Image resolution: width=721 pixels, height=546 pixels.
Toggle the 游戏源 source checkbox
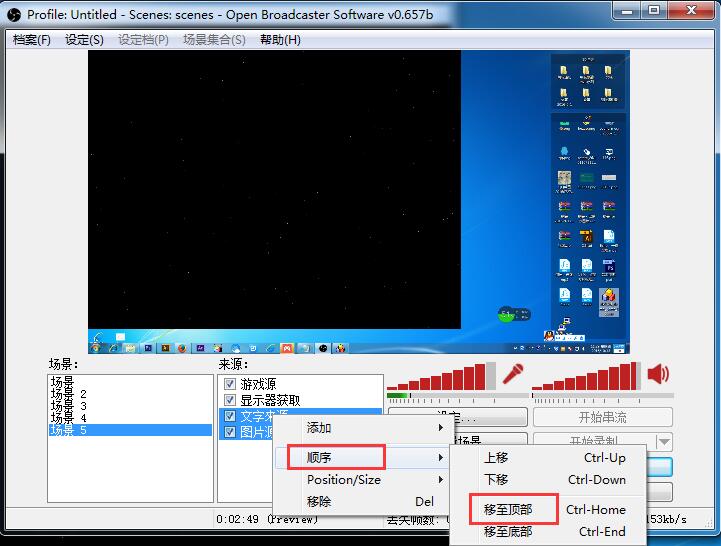230,384
